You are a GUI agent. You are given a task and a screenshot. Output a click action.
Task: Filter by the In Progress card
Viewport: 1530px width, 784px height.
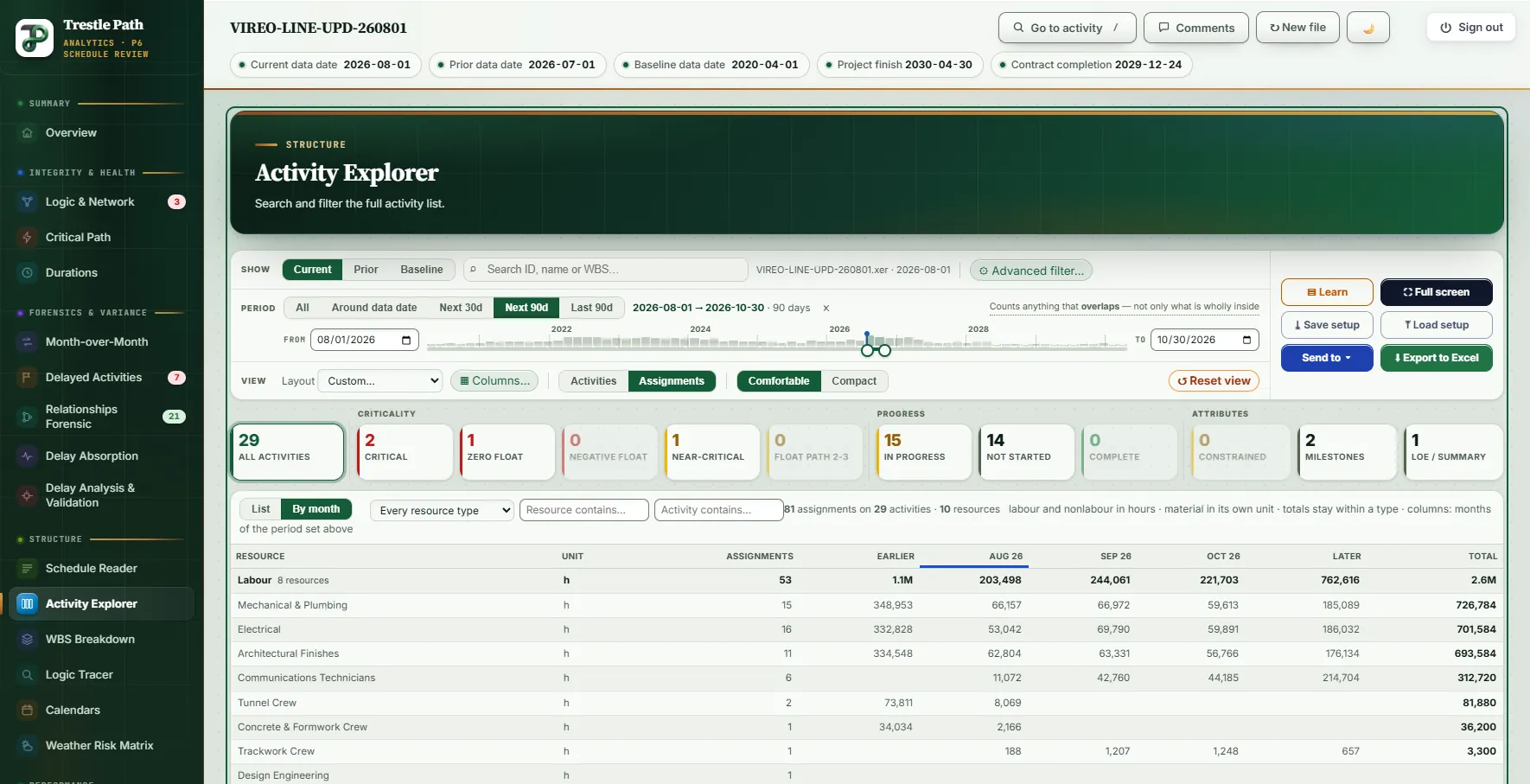(924, 452)
